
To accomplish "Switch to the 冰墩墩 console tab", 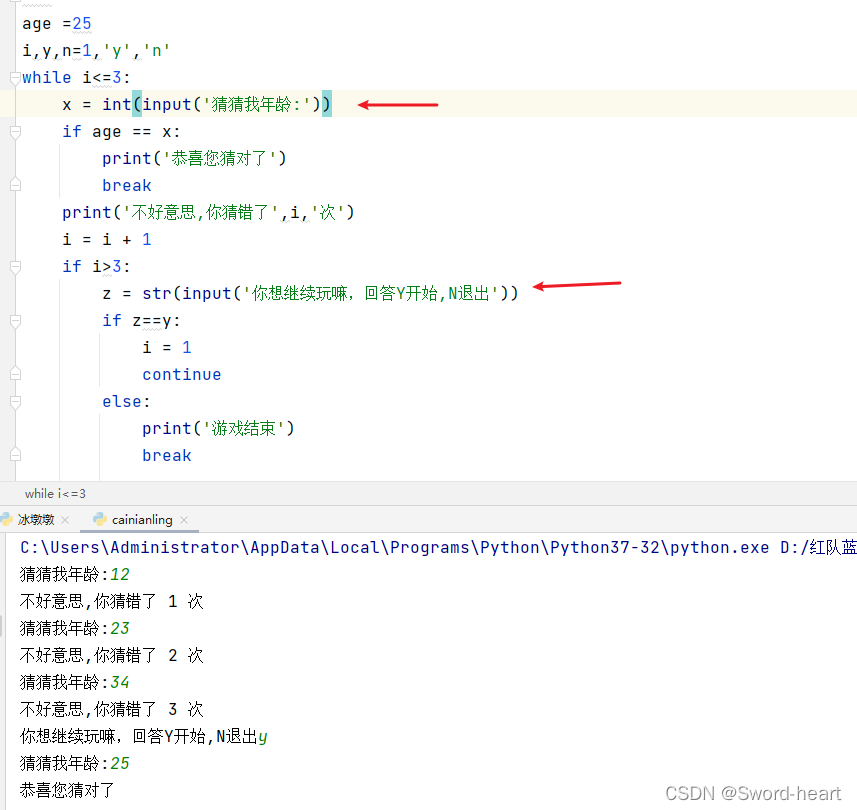I will click(x=35, y=519).
